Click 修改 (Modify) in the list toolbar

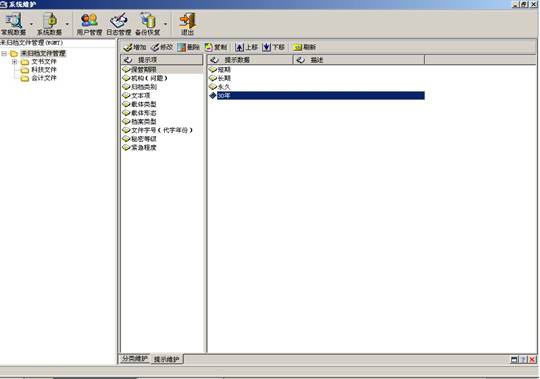coord(162,47)
